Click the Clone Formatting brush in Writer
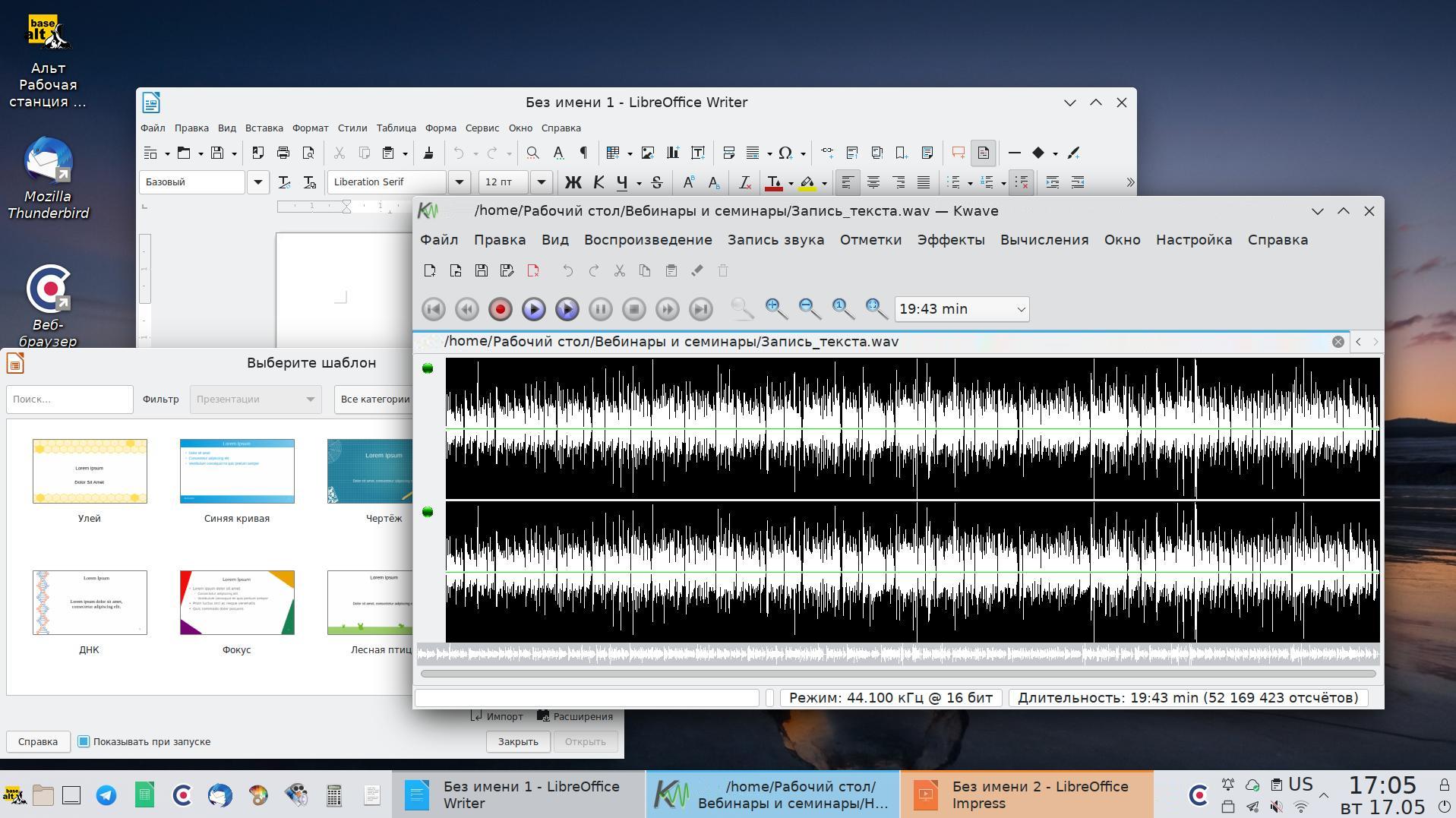1456x818 pixels. coord(428,153)
